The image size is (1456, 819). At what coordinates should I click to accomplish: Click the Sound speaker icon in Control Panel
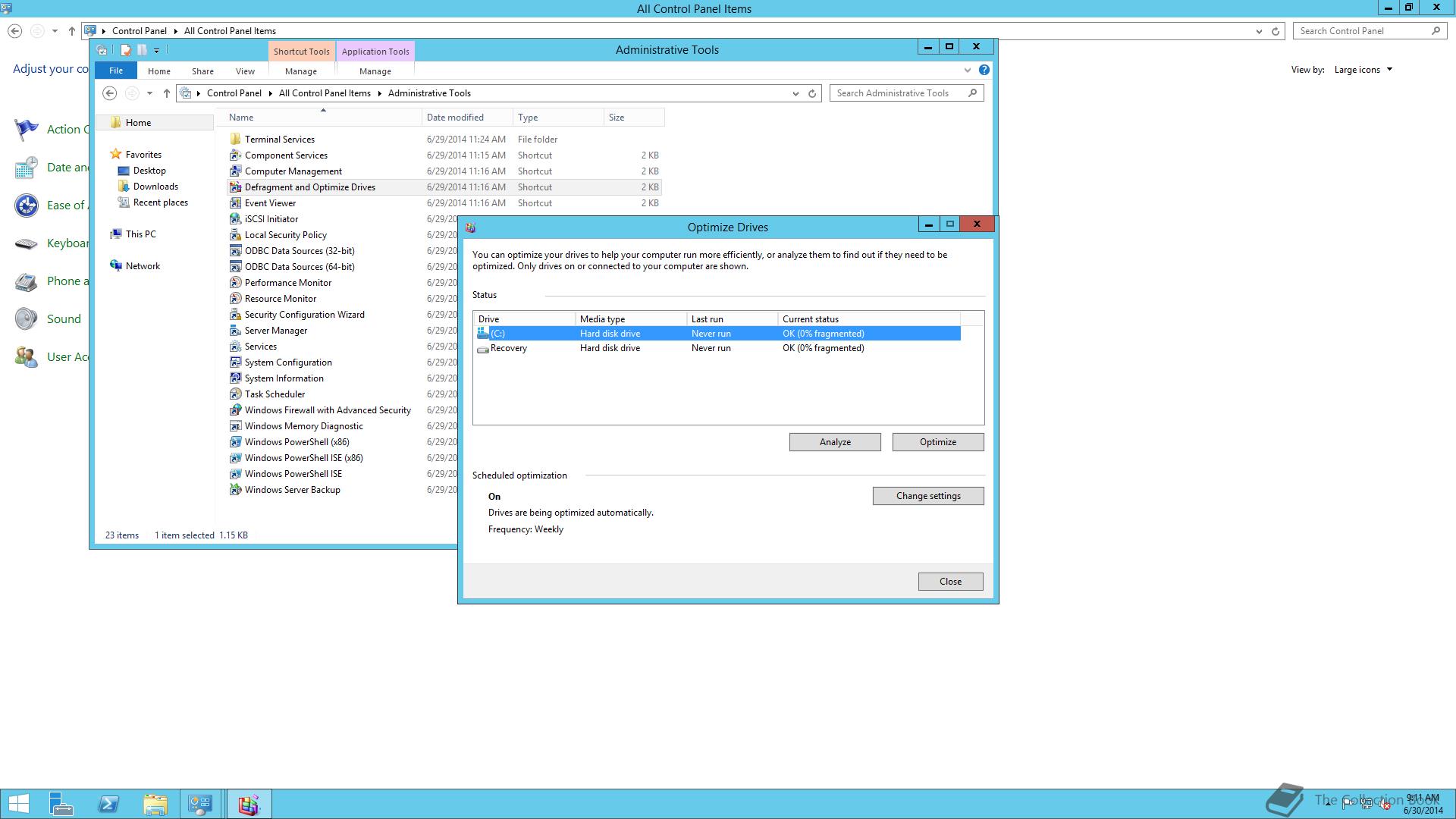coord(27,319)
